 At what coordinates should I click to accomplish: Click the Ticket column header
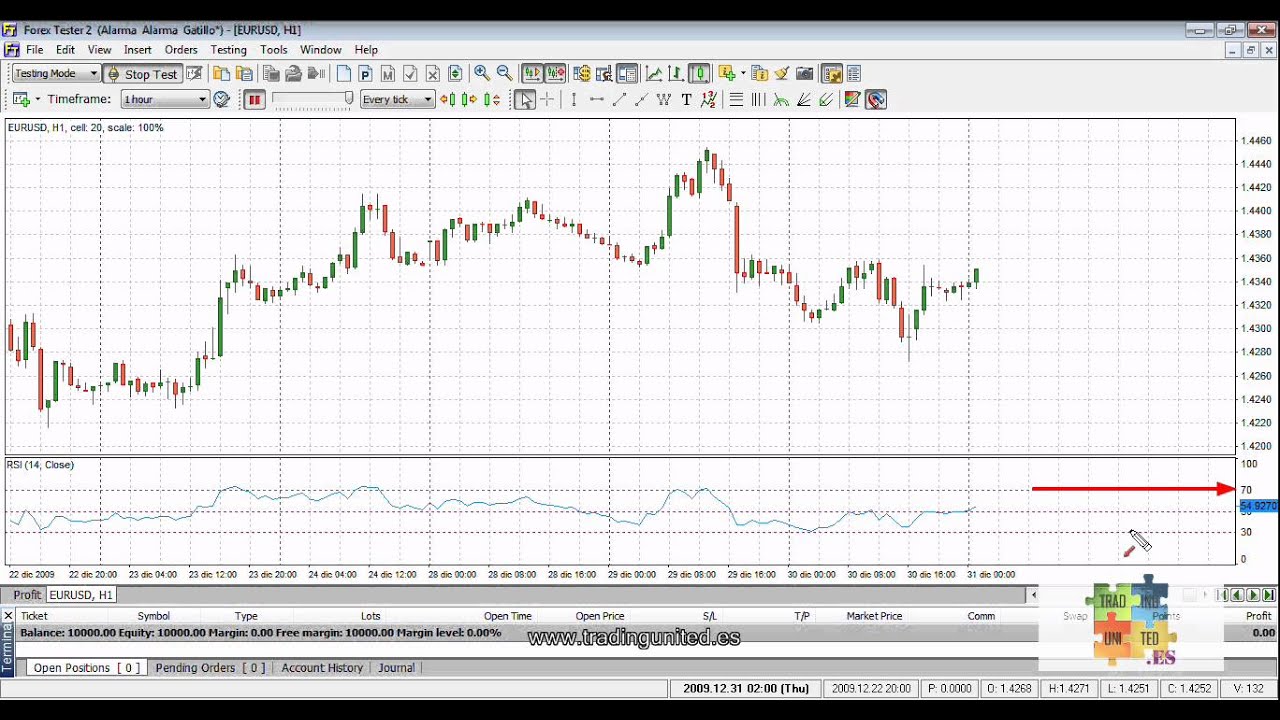point(34,616)
